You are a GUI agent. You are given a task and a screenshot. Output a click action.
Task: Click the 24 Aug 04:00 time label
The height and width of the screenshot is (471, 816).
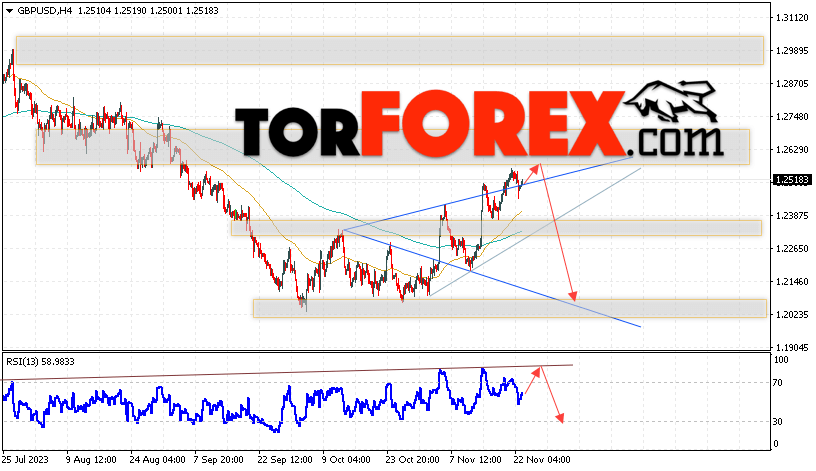[157, 460]
